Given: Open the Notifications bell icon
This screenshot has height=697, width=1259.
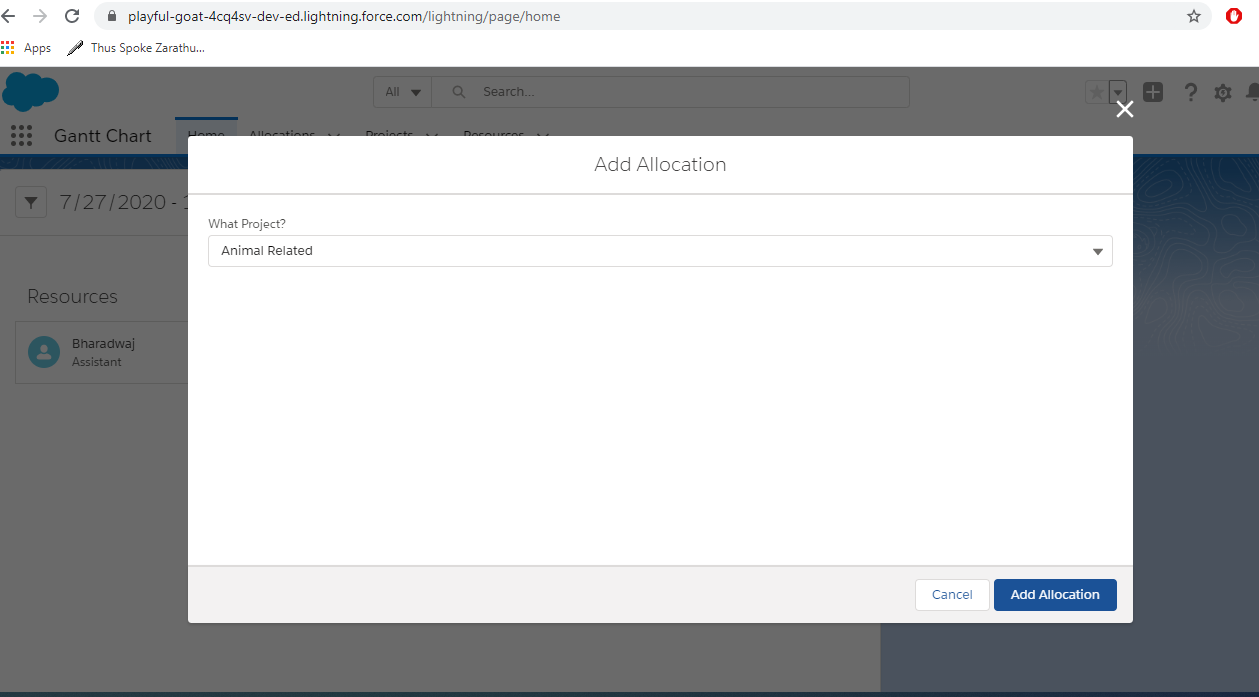Looking at the screenshot, I should (x=1252, y=92).
